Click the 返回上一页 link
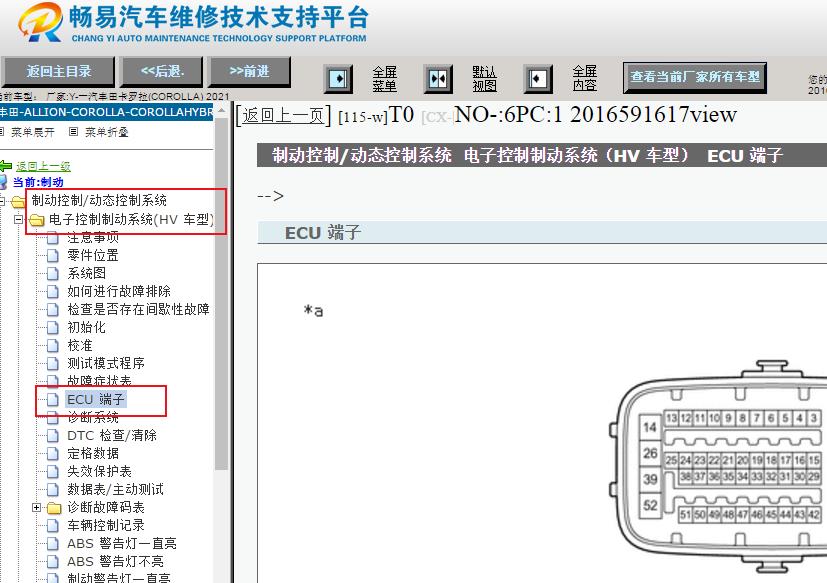 (x=283, y=116)
